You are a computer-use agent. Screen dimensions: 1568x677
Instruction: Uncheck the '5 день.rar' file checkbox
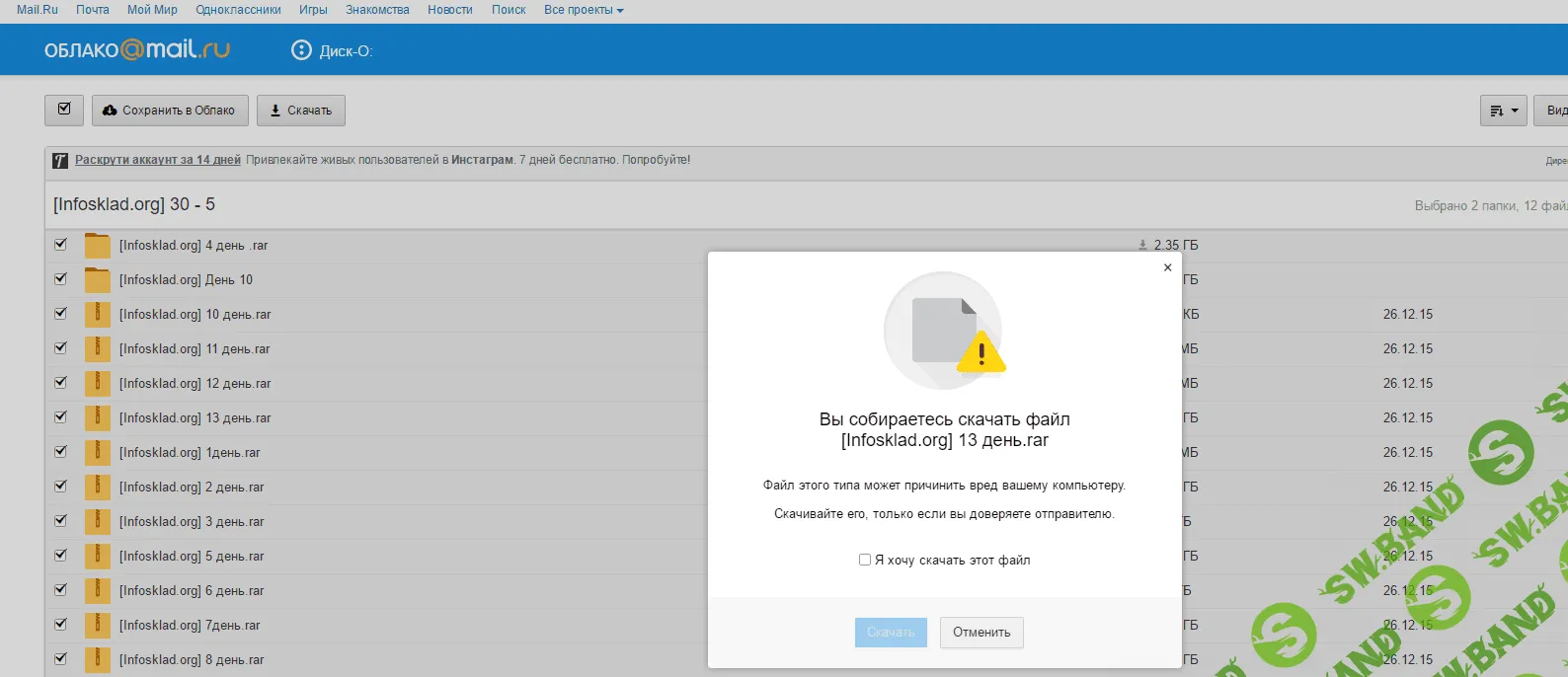pos(61,556)
